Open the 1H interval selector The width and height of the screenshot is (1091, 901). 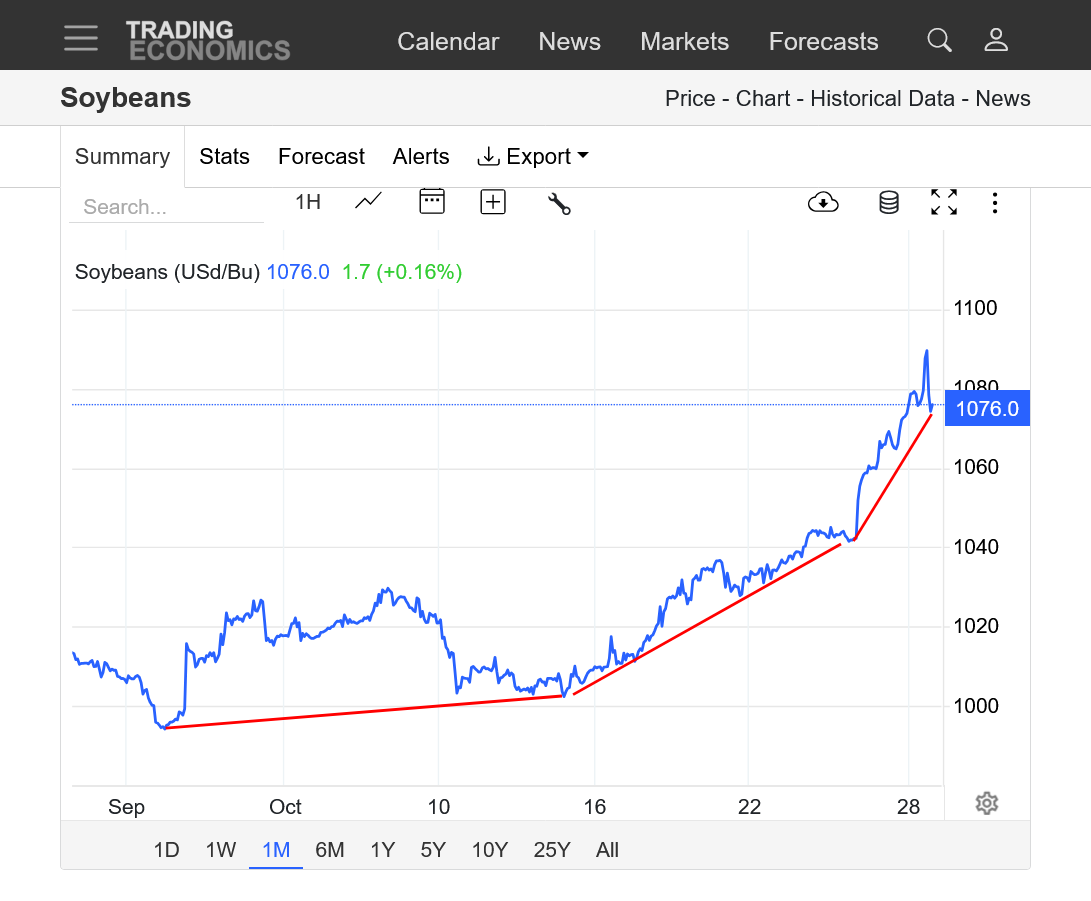[x=308, y=202]
